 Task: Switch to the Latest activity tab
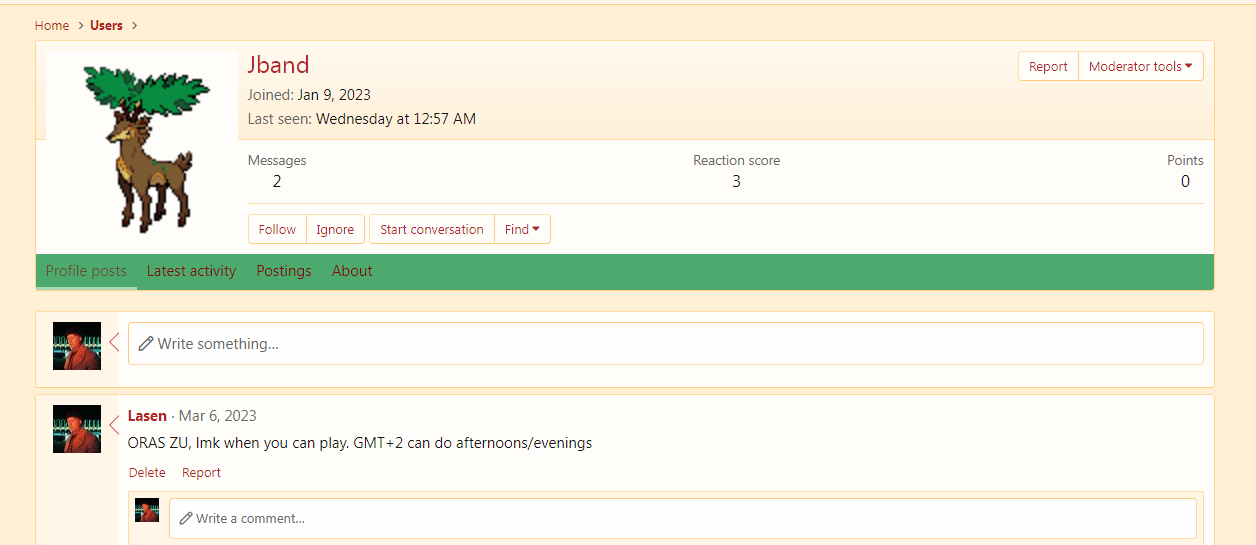[x=191, y=271]
